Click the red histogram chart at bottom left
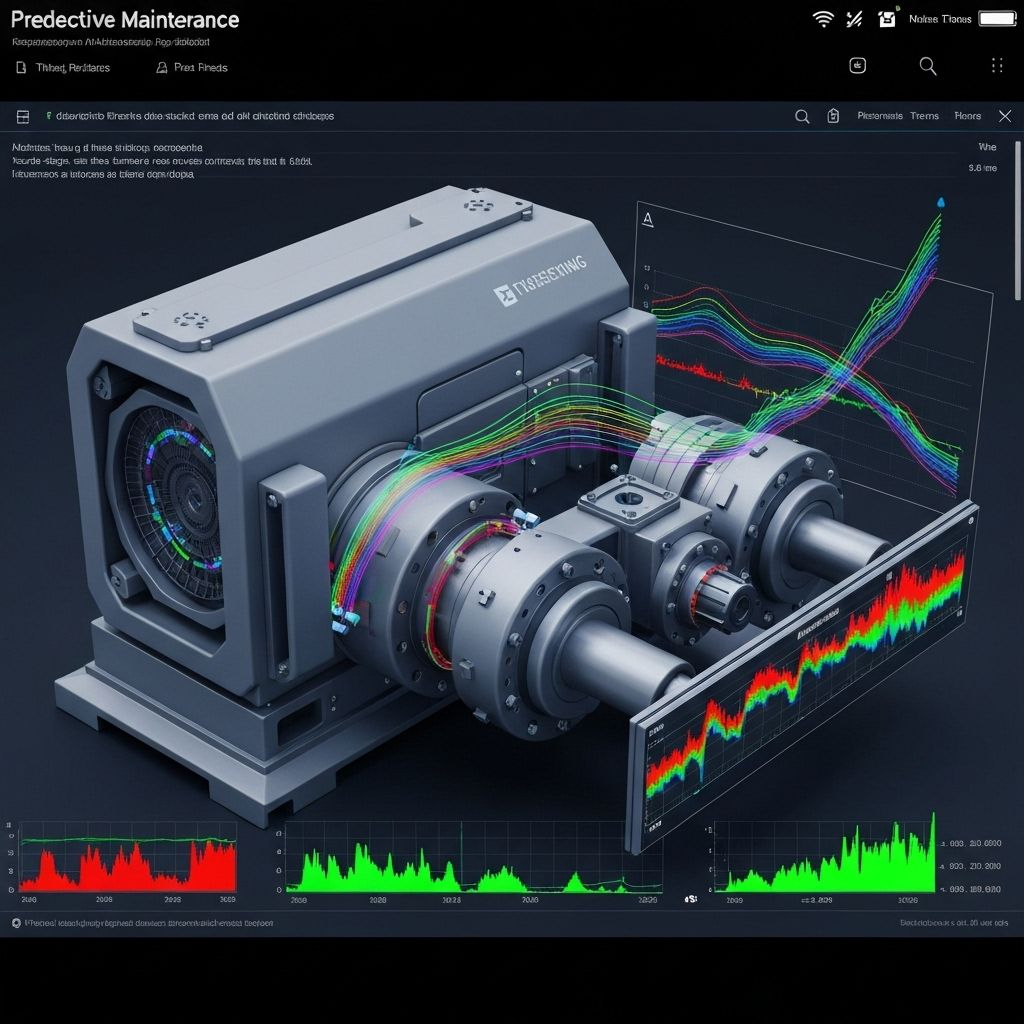 click(128, 862)
